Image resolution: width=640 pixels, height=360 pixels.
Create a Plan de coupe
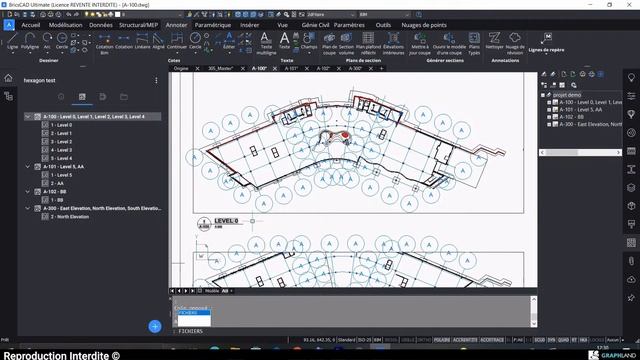[329, 43]
